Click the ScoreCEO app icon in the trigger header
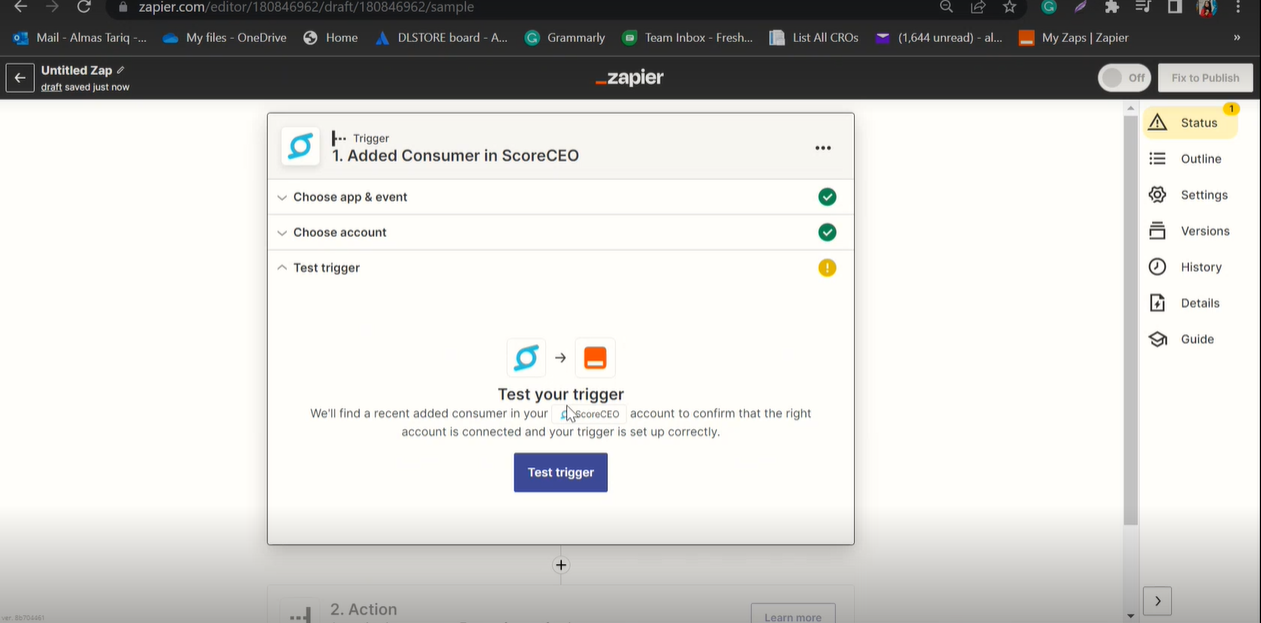 coord(300,147)
